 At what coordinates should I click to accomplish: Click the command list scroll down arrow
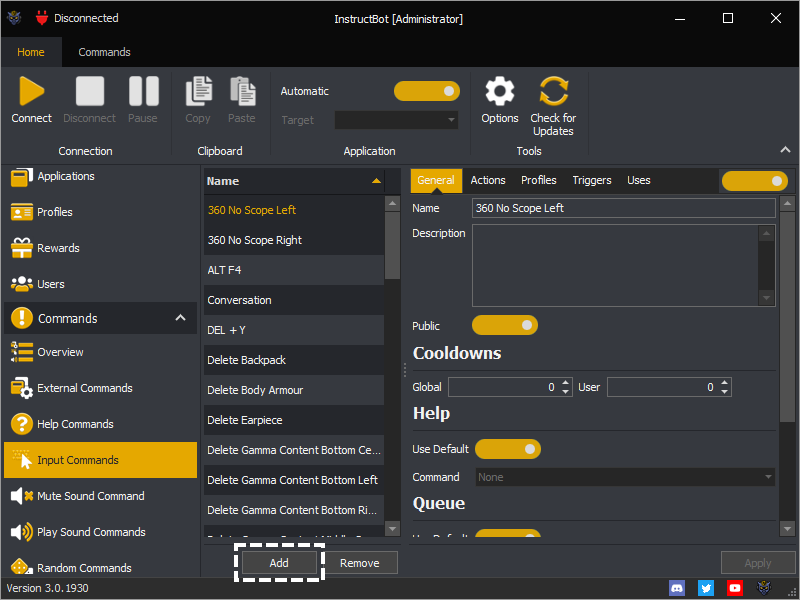(x=392, y=529)
